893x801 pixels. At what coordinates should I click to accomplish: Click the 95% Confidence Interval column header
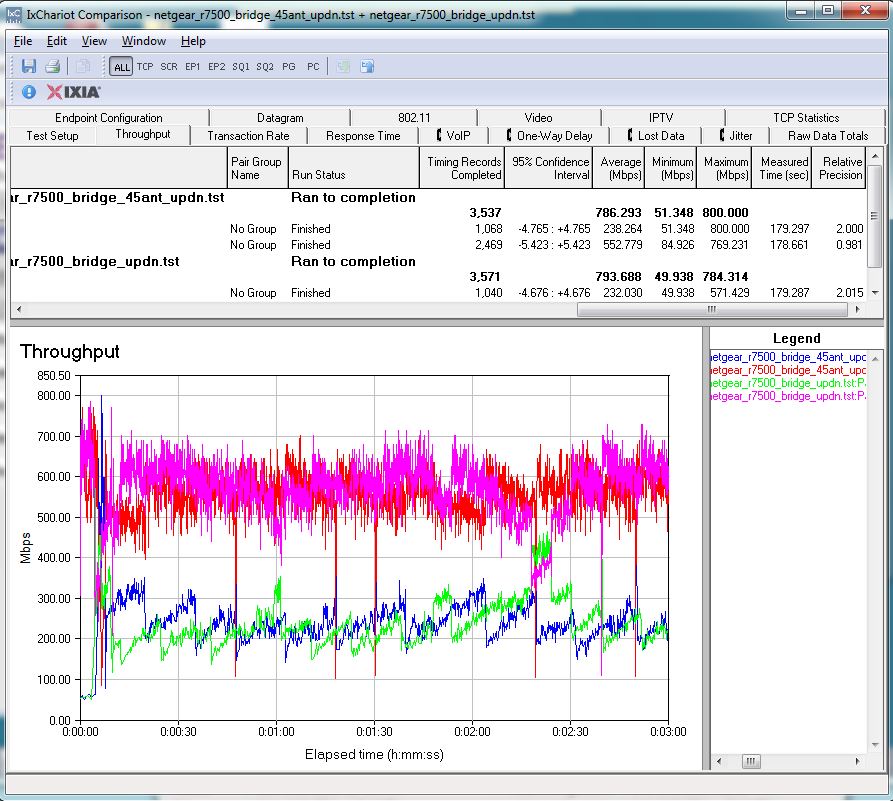(x=548, y=168)
